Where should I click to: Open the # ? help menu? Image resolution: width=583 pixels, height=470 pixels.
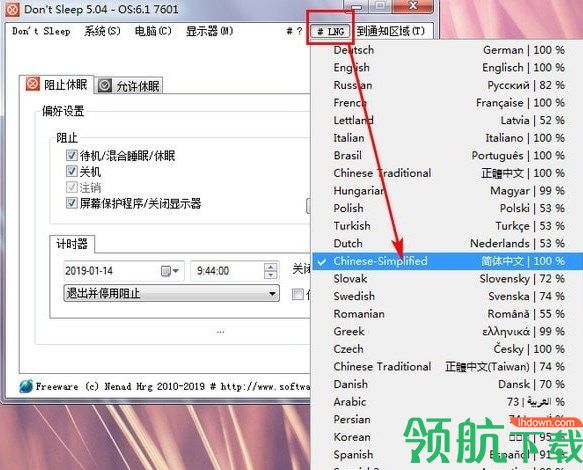294,31
